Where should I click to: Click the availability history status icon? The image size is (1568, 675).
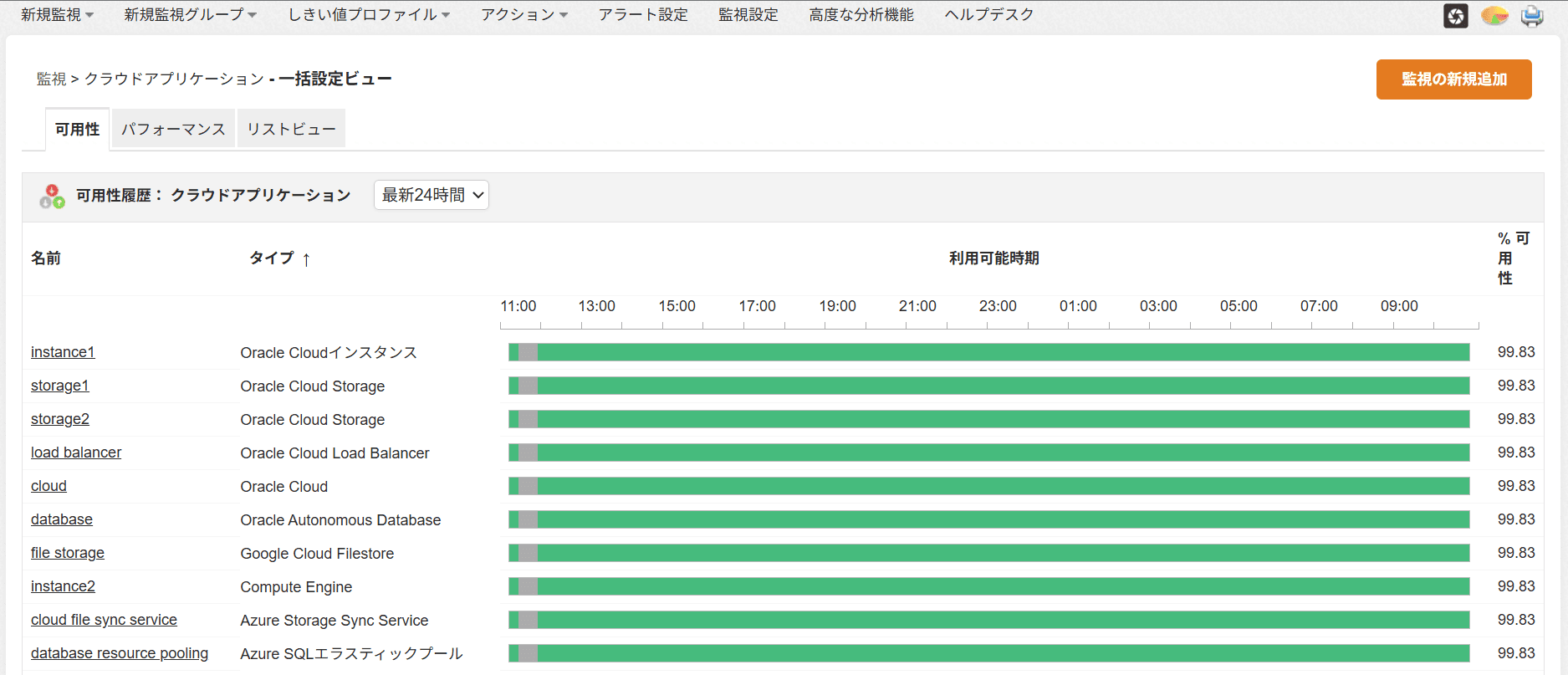pyautogui.click(x=52, y=197)
